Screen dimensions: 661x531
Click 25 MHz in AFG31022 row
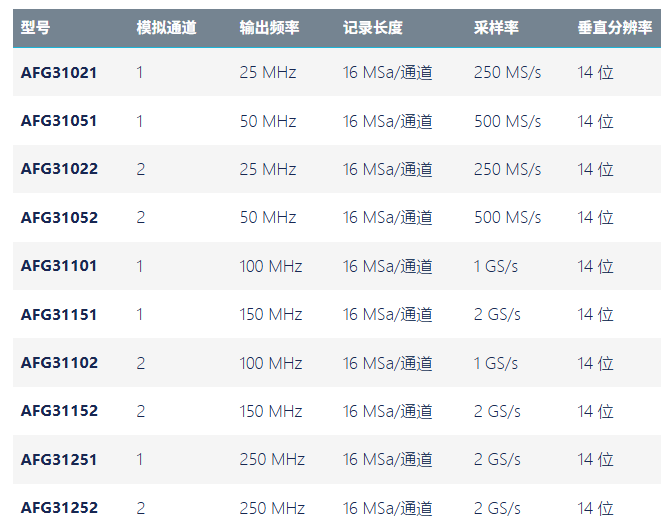pyautogui.click(x=268, y=169)
